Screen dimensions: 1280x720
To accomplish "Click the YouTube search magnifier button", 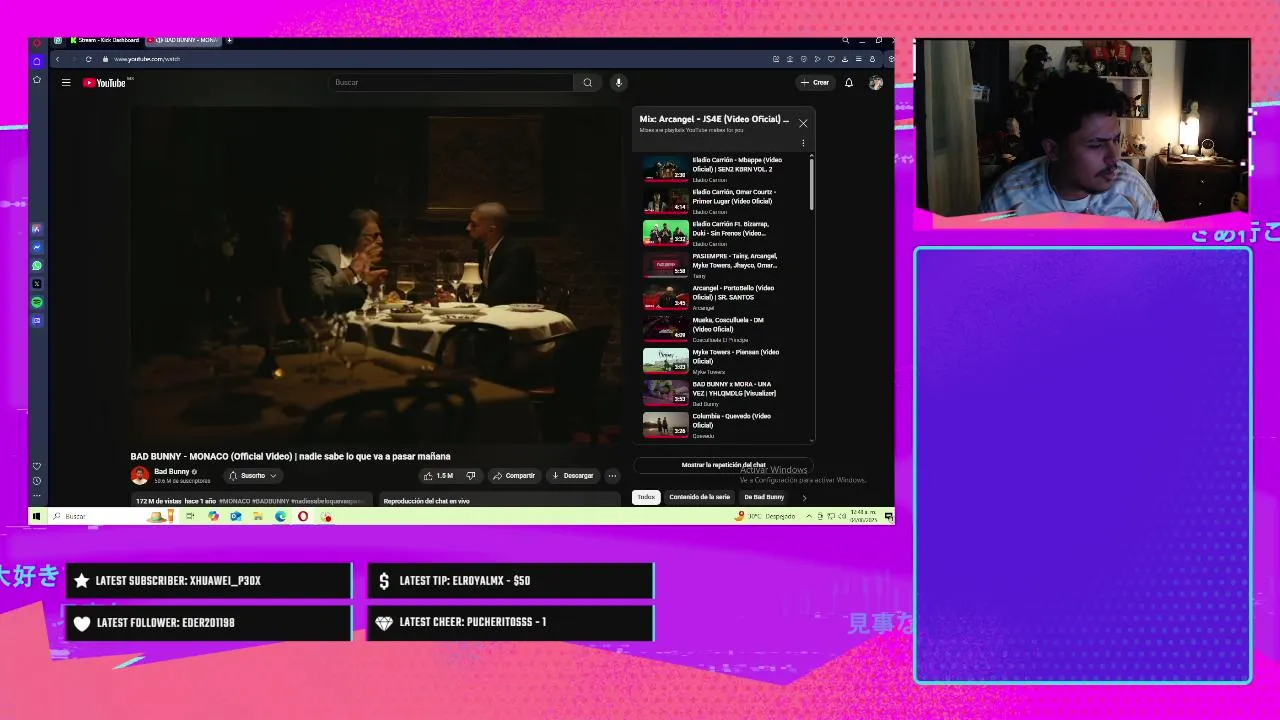I will pos(588,83).
